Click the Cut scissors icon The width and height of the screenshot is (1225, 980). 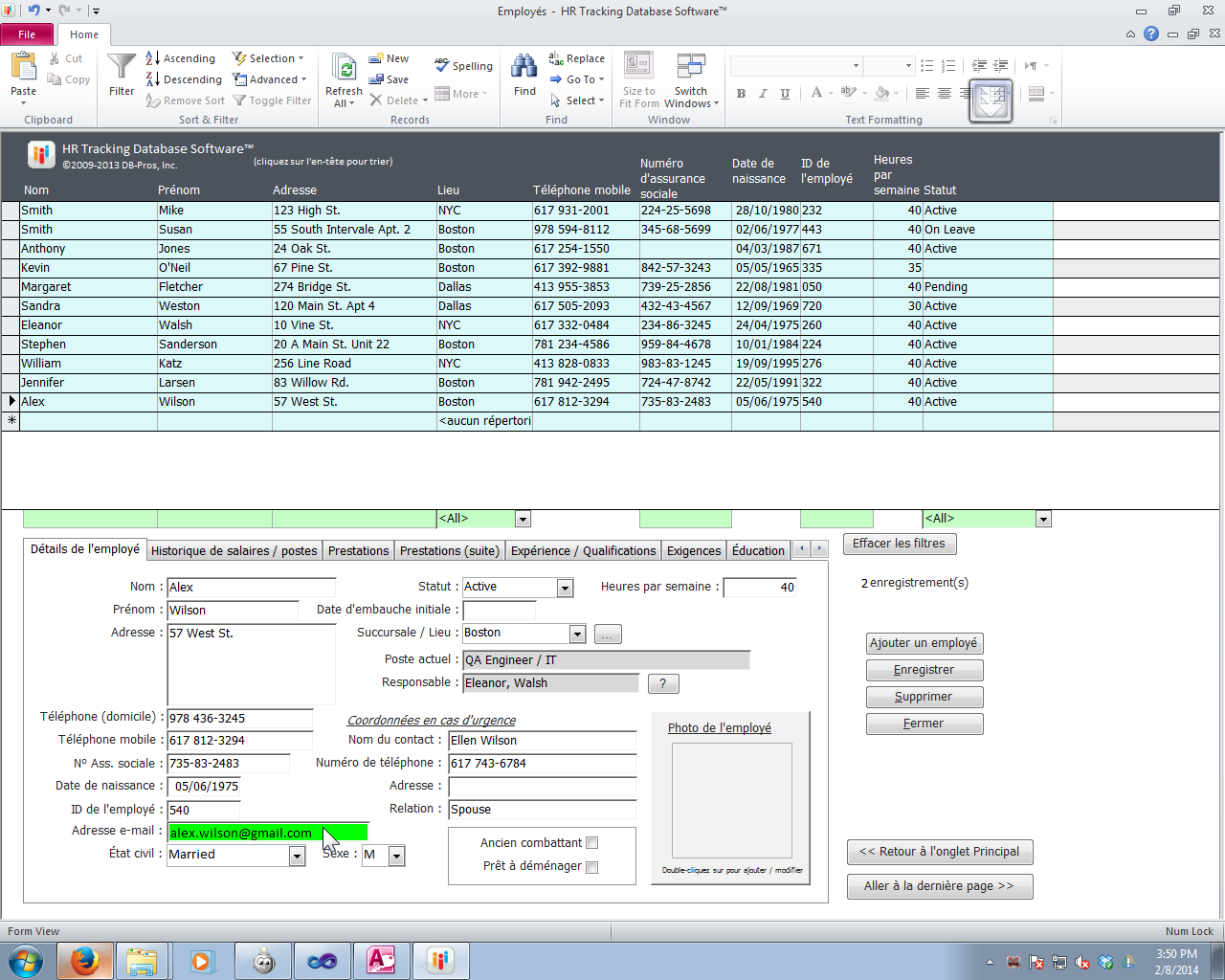point(55,58)
